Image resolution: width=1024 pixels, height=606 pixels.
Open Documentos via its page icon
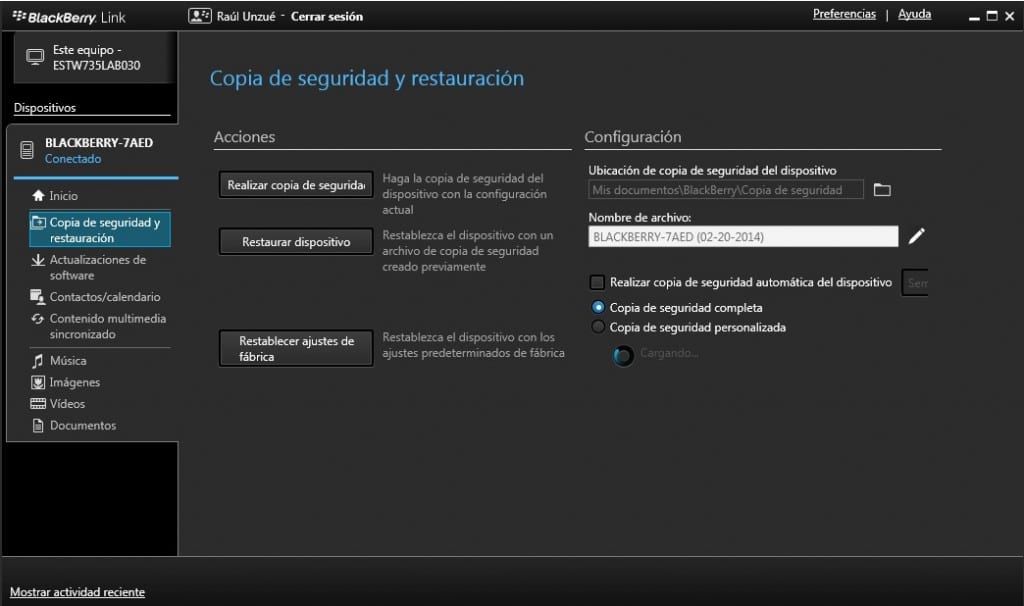[38, 426]
